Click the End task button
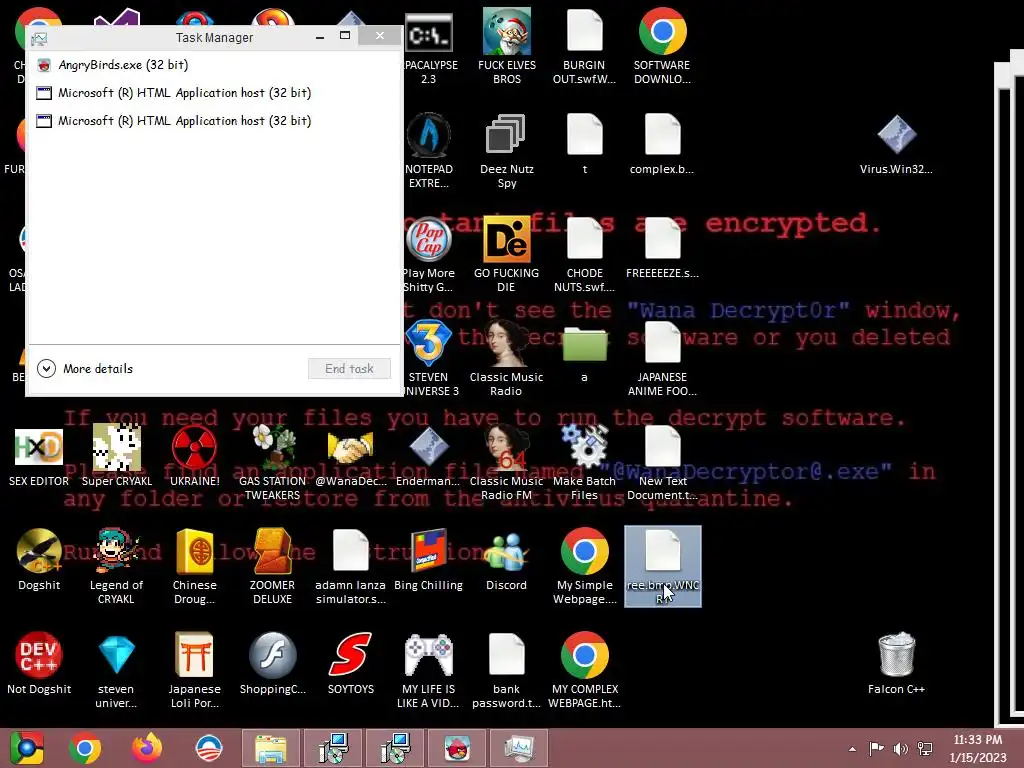This screenshot has width=1024, height=768. [x=349, y=369]
